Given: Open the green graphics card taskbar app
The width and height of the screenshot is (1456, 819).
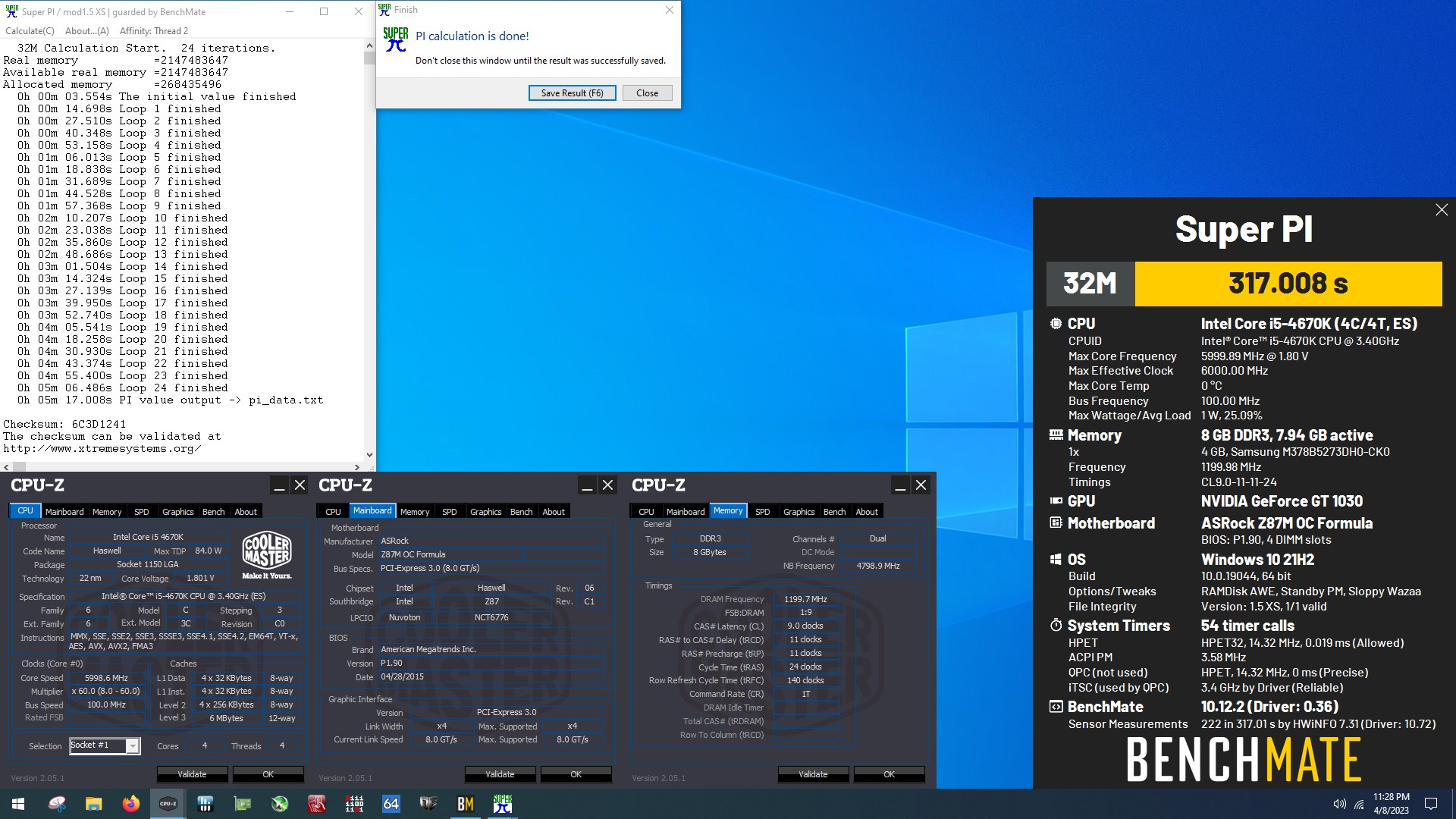Looking at the screenshot, I should 242,804.
